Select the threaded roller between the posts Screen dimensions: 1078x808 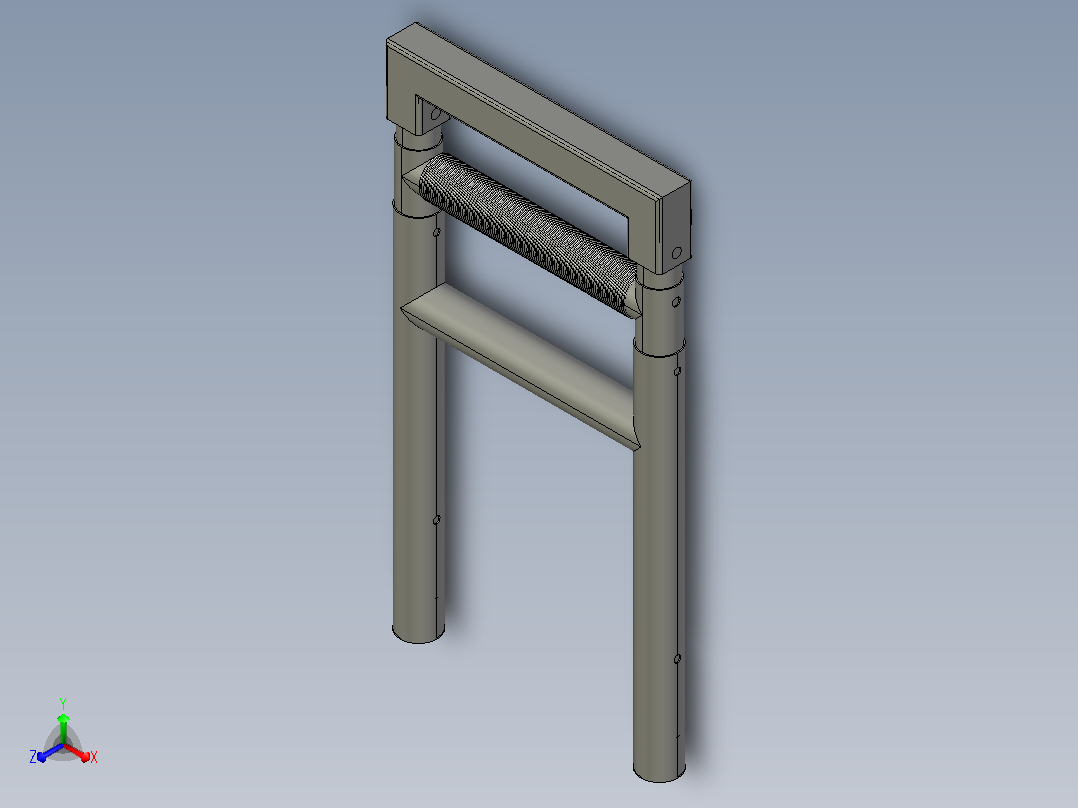point(528,234)
